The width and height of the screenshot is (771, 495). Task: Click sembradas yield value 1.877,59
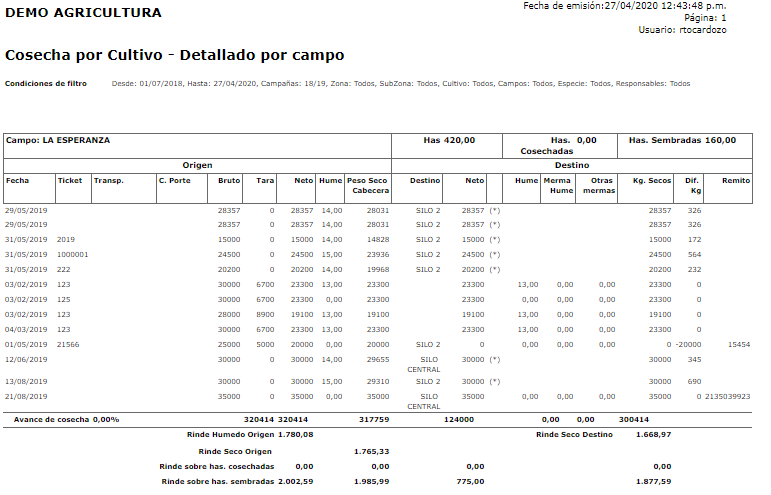[653, 482]
